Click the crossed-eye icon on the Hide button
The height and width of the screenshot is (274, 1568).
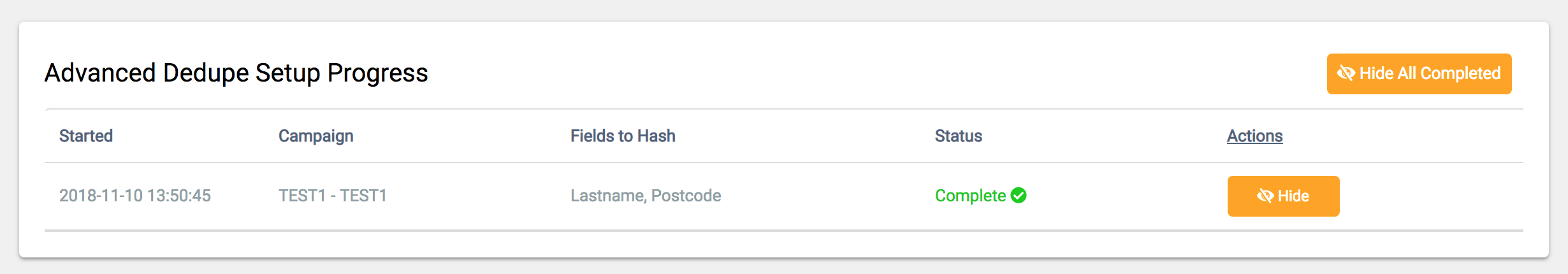pos(1265,196)
